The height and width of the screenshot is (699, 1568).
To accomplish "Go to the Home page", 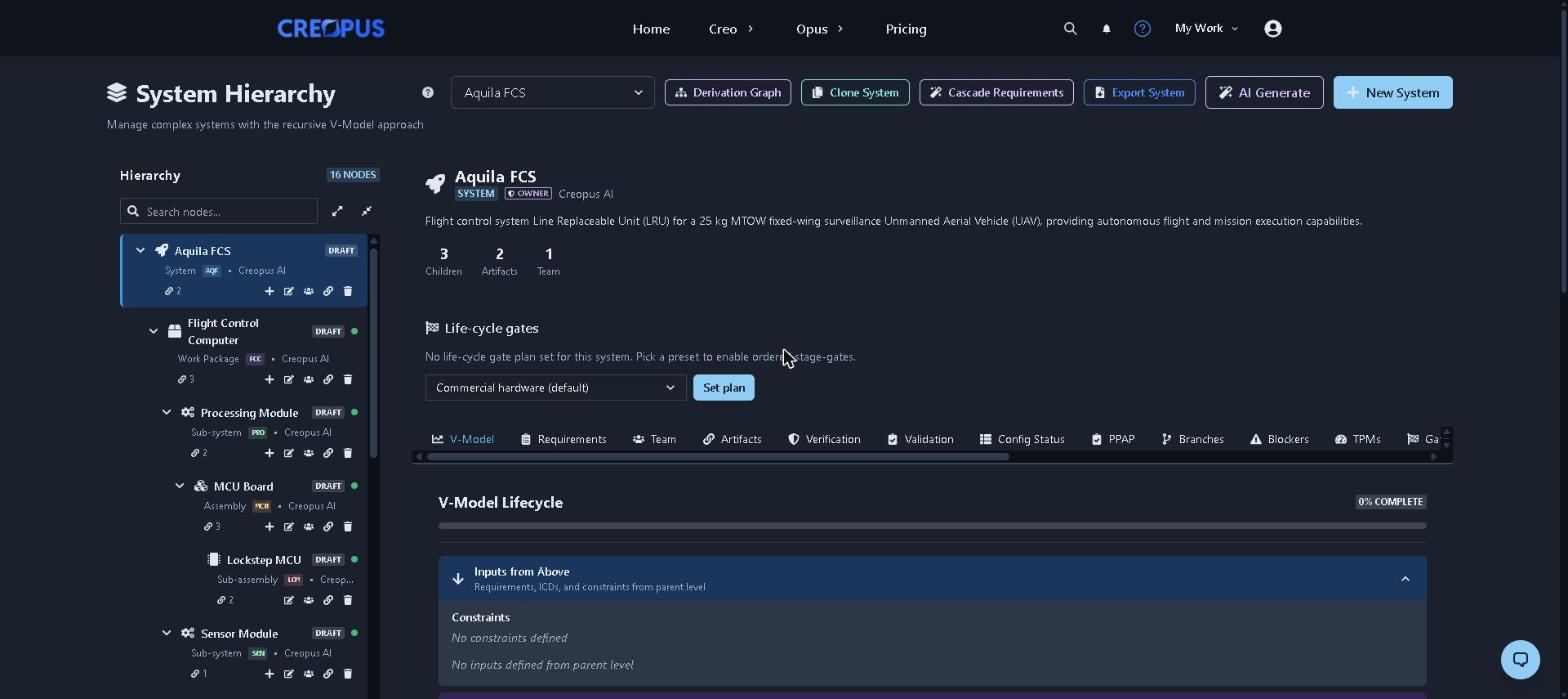I will [x=651, y=29].
